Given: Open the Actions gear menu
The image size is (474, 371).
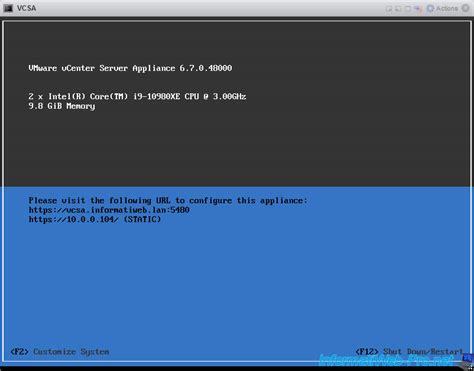Looking at the screenshot, I should [x=442, y=8].
